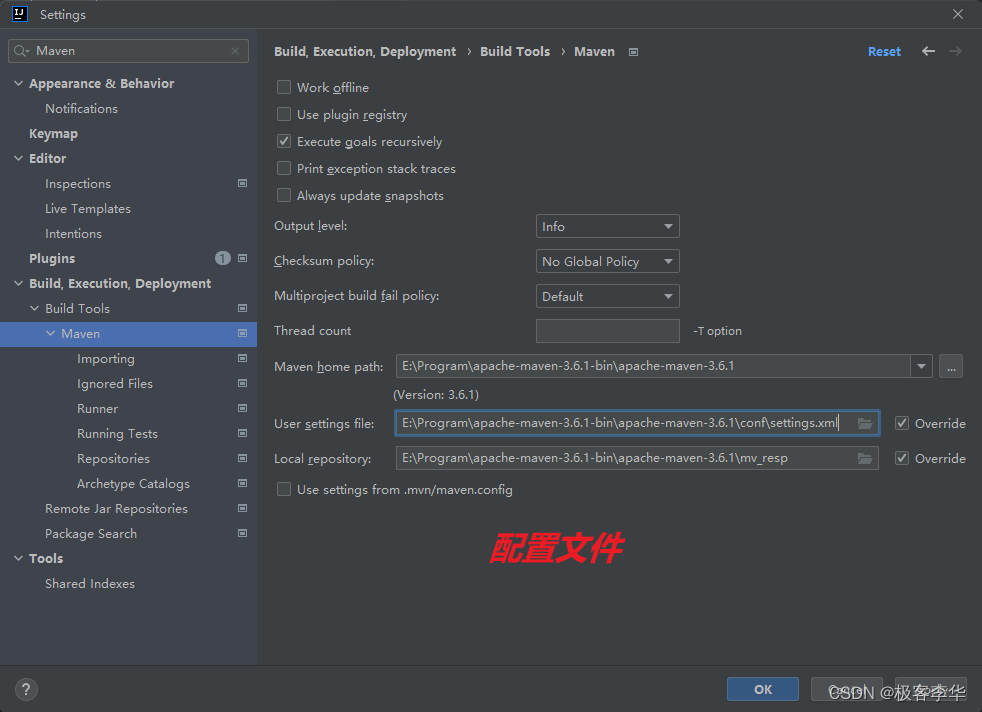Click the Cancel button

[847, 689]
